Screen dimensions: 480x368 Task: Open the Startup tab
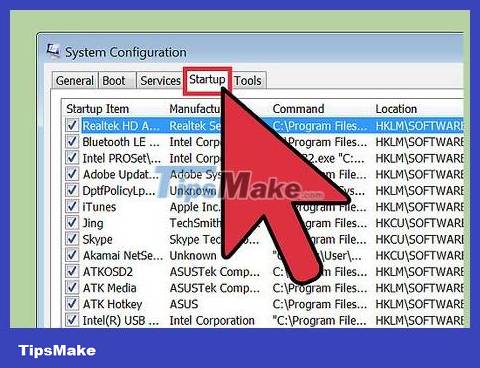(x=207, y=80)
